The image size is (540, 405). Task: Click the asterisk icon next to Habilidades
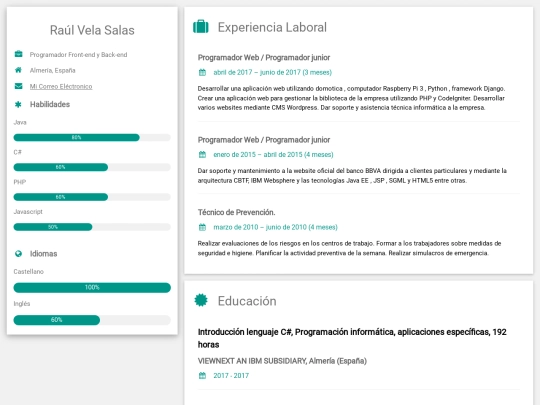pyautogui.click(x=18, y=104)
